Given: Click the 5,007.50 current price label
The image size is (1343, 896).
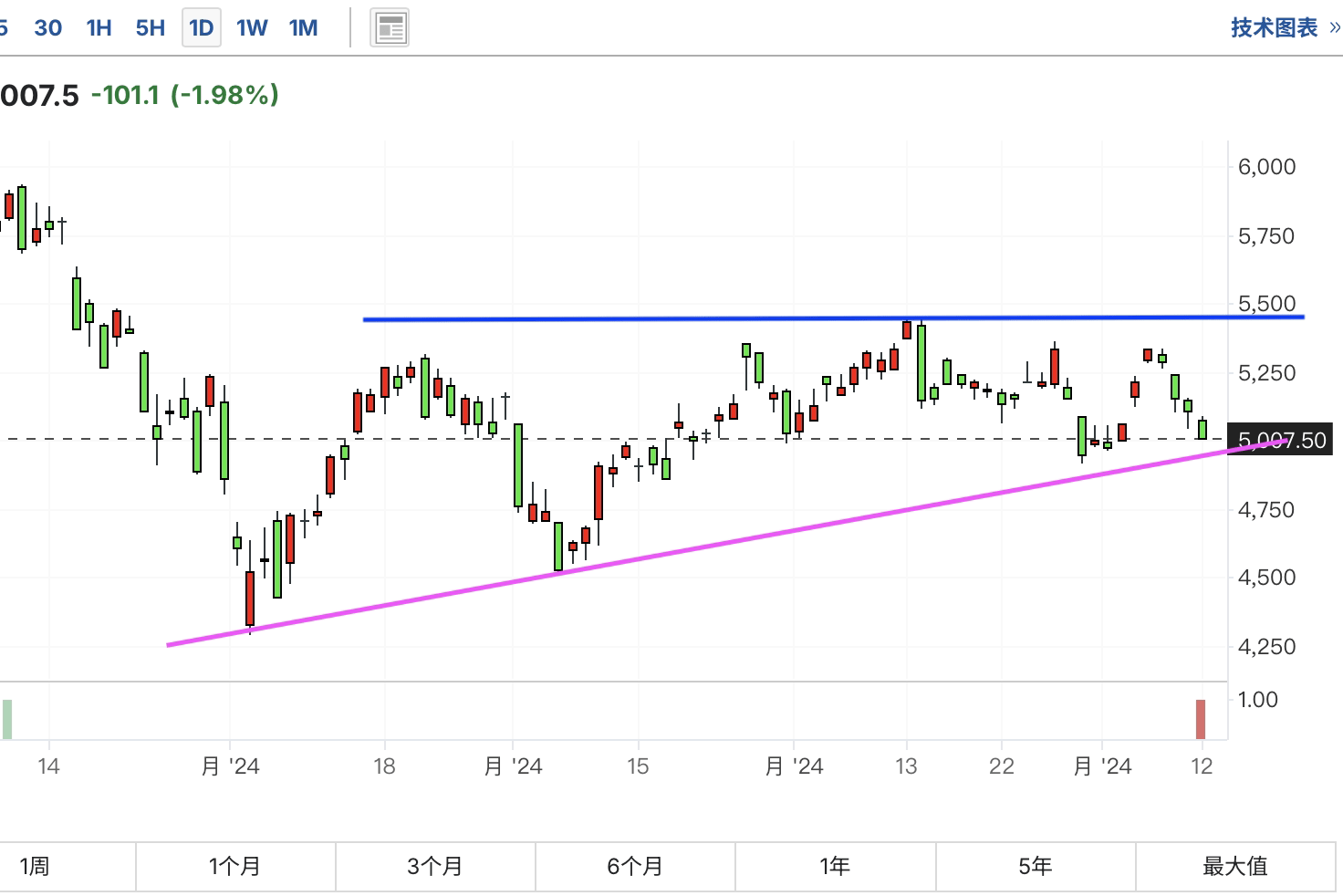Looking at the screenshot, I should [x=1279, y=441].
